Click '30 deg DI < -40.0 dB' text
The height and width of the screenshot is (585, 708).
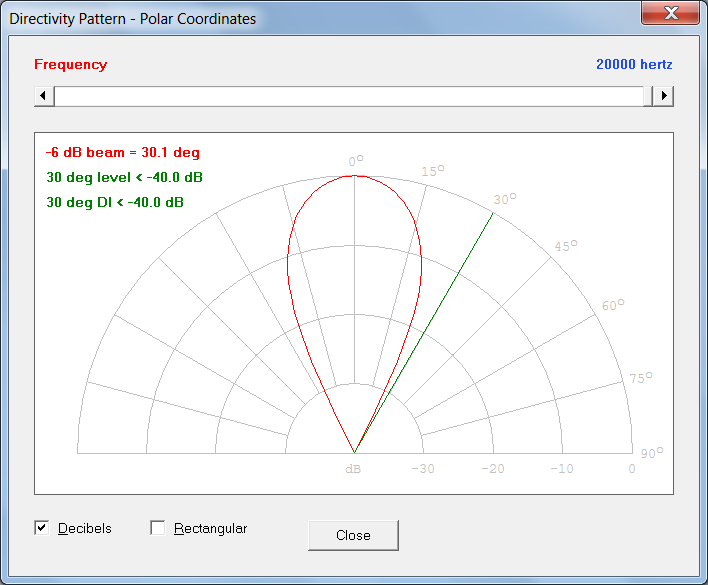click(x=115, y=202)
